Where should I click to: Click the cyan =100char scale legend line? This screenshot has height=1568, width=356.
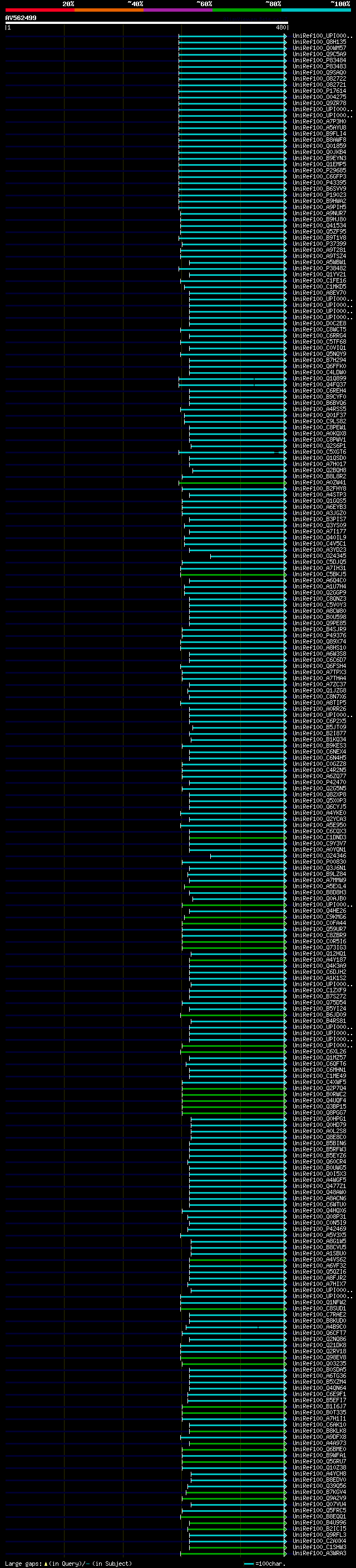[x=248, y=1564]
